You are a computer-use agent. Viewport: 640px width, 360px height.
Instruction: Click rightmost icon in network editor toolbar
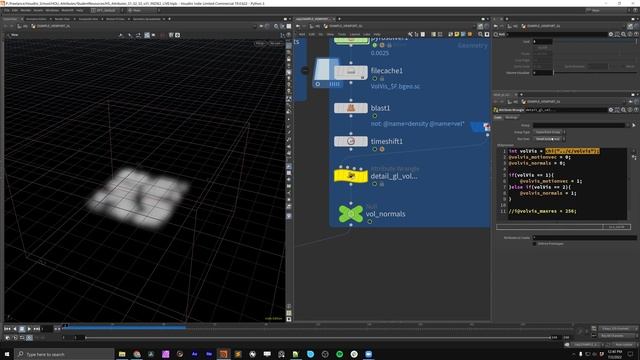[x=487, y=35]
